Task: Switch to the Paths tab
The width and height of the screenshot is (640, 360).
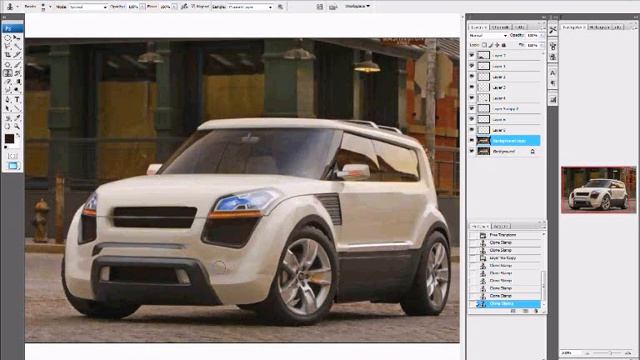Action: 519,27
